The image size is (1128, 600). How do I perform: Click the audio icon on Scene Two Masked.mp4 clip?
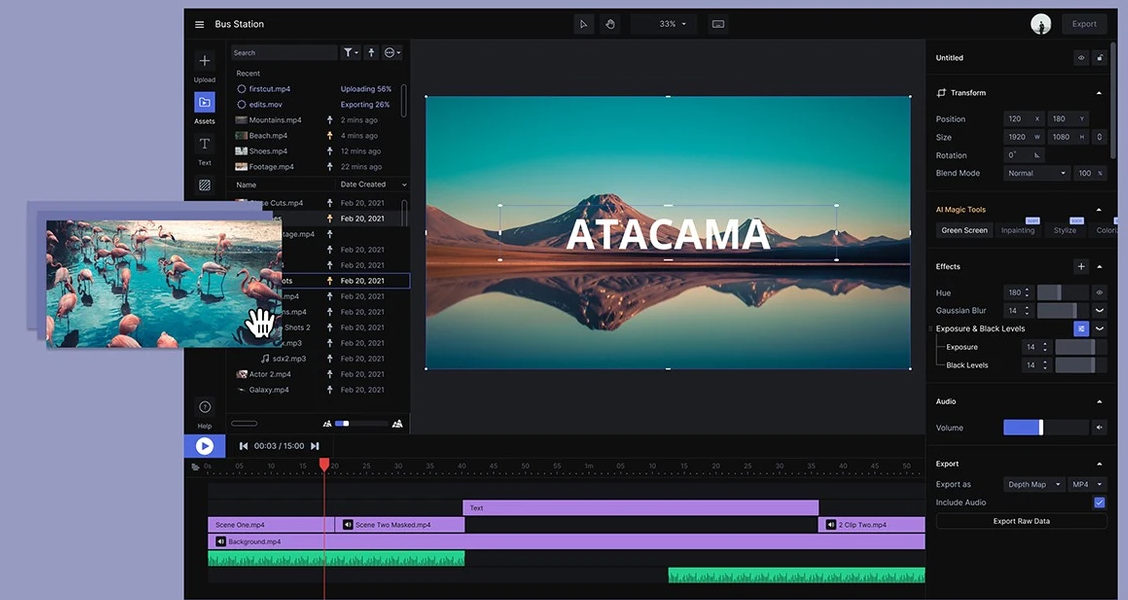(x=347, y=524)
